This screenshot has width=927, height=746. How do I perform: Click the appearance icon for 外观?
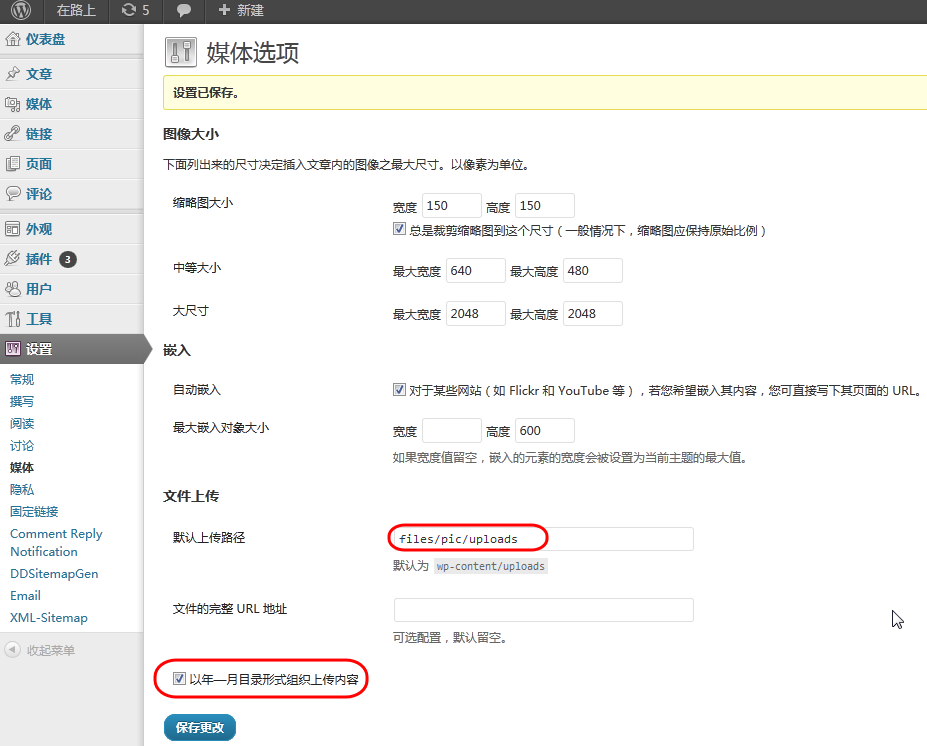coord(12,229)
